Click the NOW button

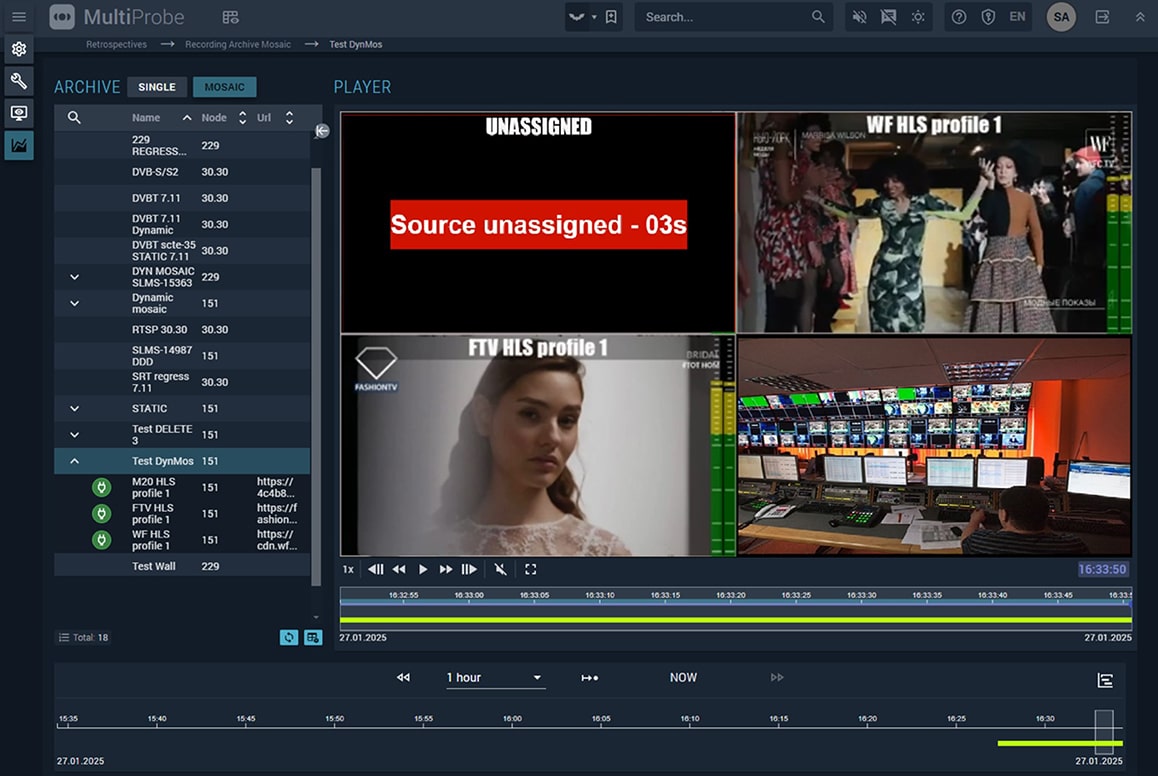(683, 678)
